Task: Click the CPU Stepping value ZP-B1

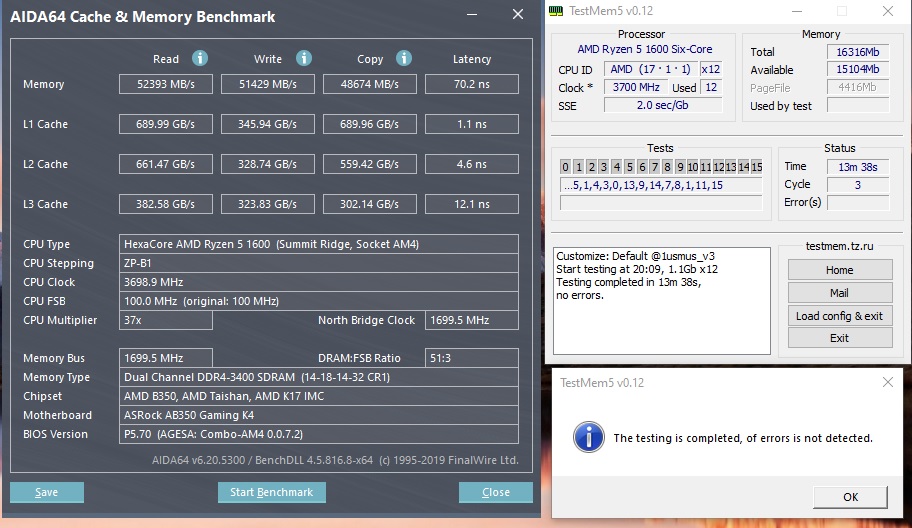Action: [x=319, y=263]
